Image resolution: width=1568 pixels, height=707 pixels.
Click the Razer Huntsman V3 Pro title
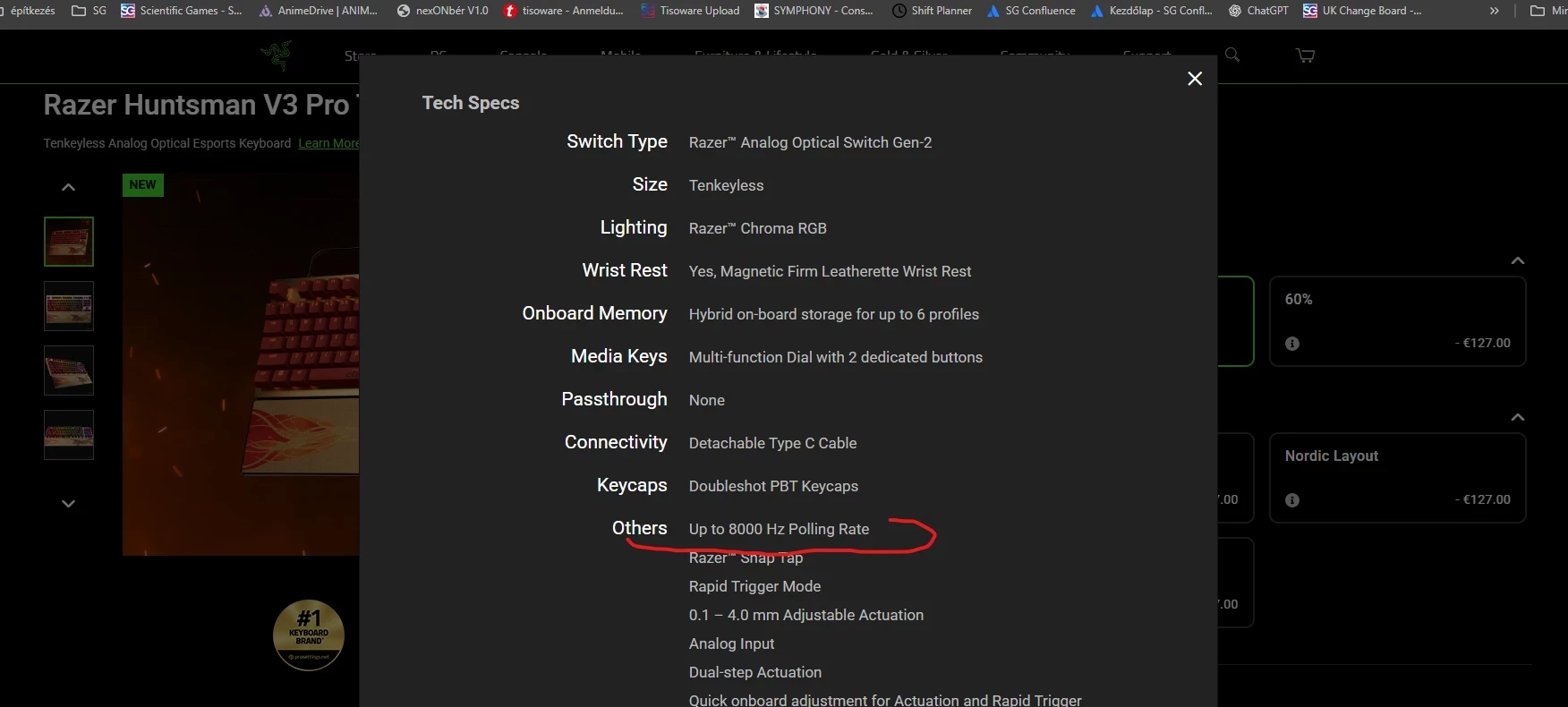pos(201,105)
